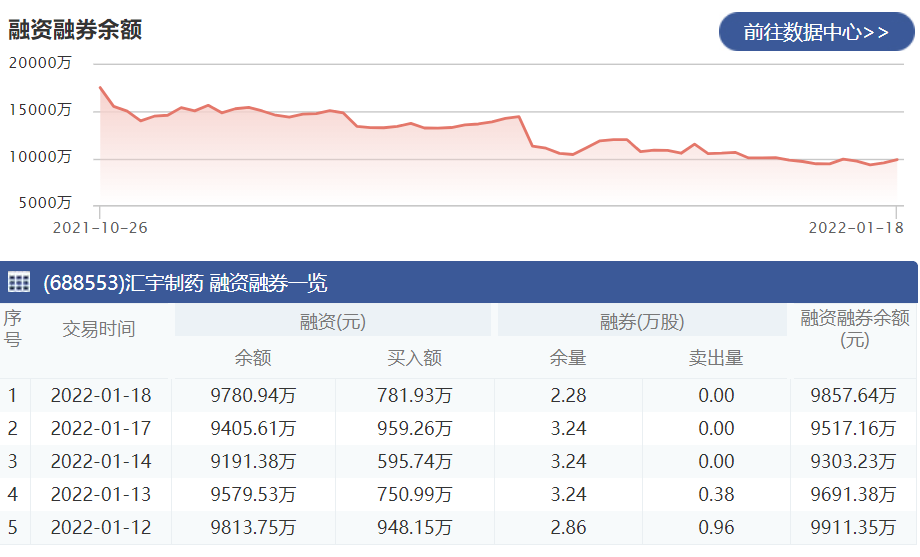The width and height of the screenshot is (920, 557).
Task: Click the 买入额 sub-header
Action: pyautogui.click(x=414, y=357)
